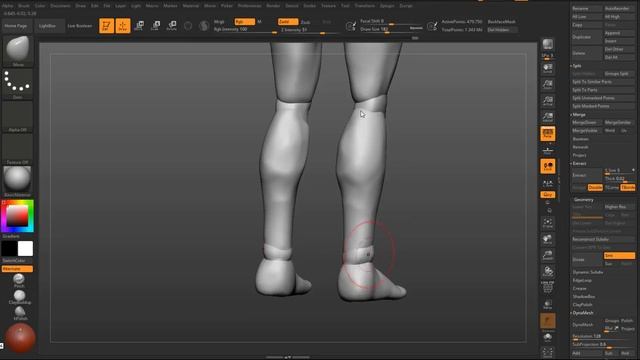Expand the ShadowBox section
The width and height of the screenshot is (640, 360).
(x=584, y=296)
